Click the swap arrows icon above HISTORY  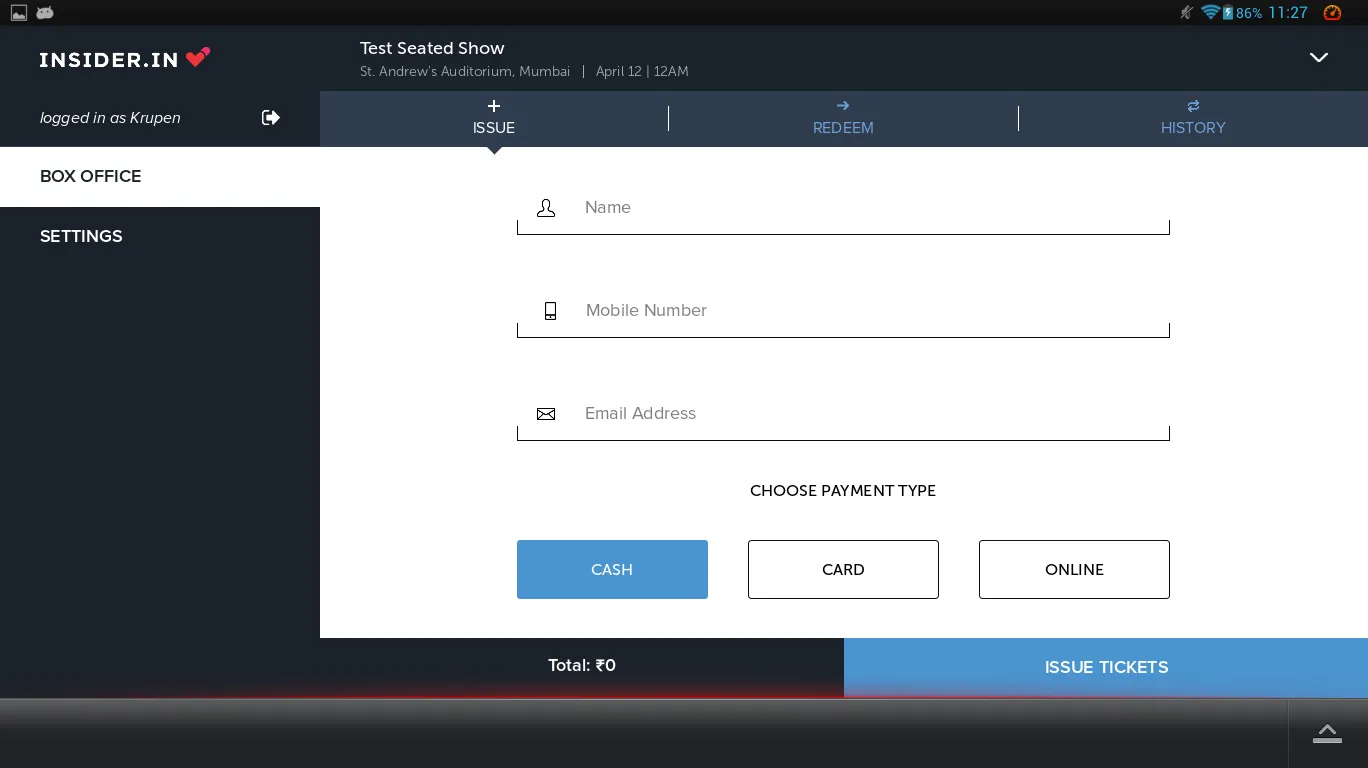[x=1193, y=106]
